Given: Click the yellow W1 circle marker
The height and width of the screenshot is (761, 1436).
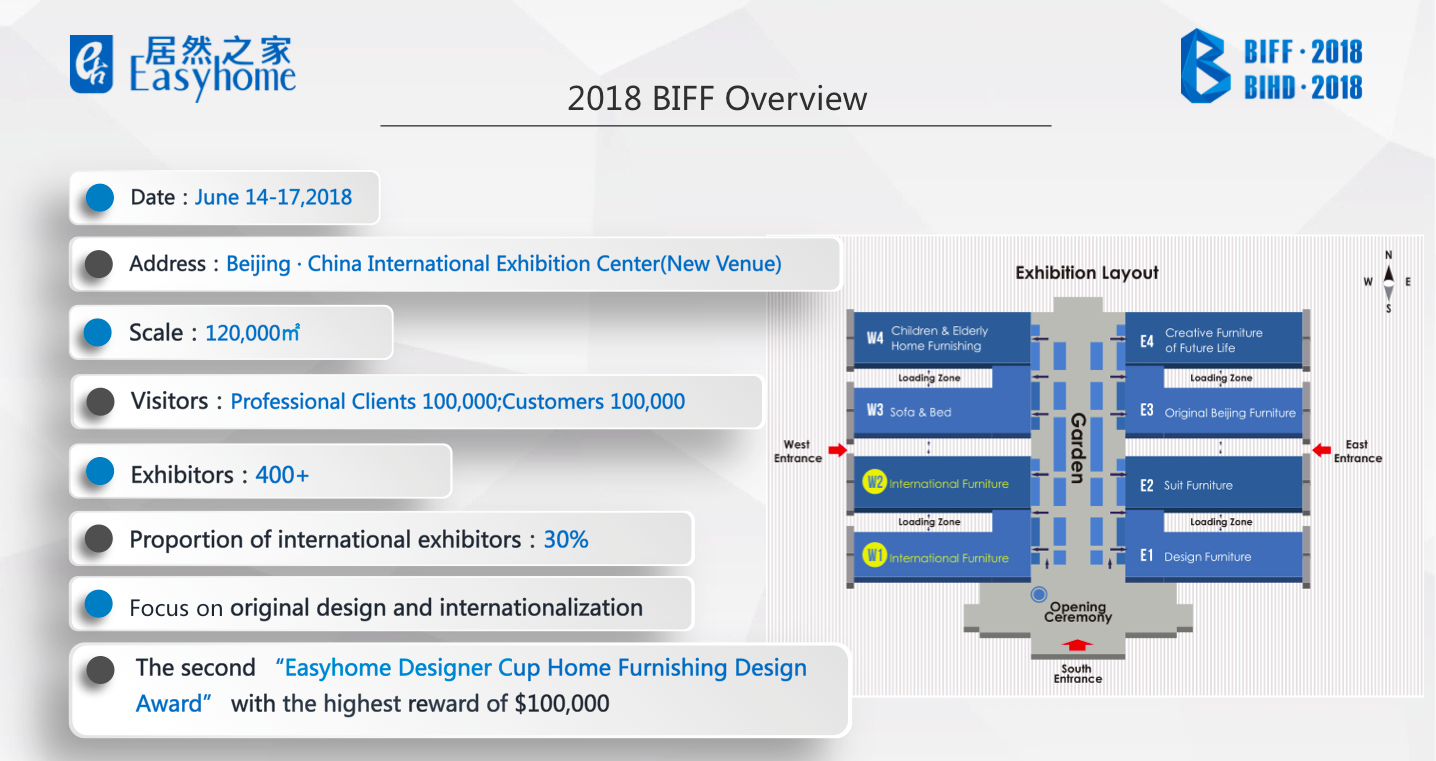Looking at the screenshot, I should [x=875, y=555].
